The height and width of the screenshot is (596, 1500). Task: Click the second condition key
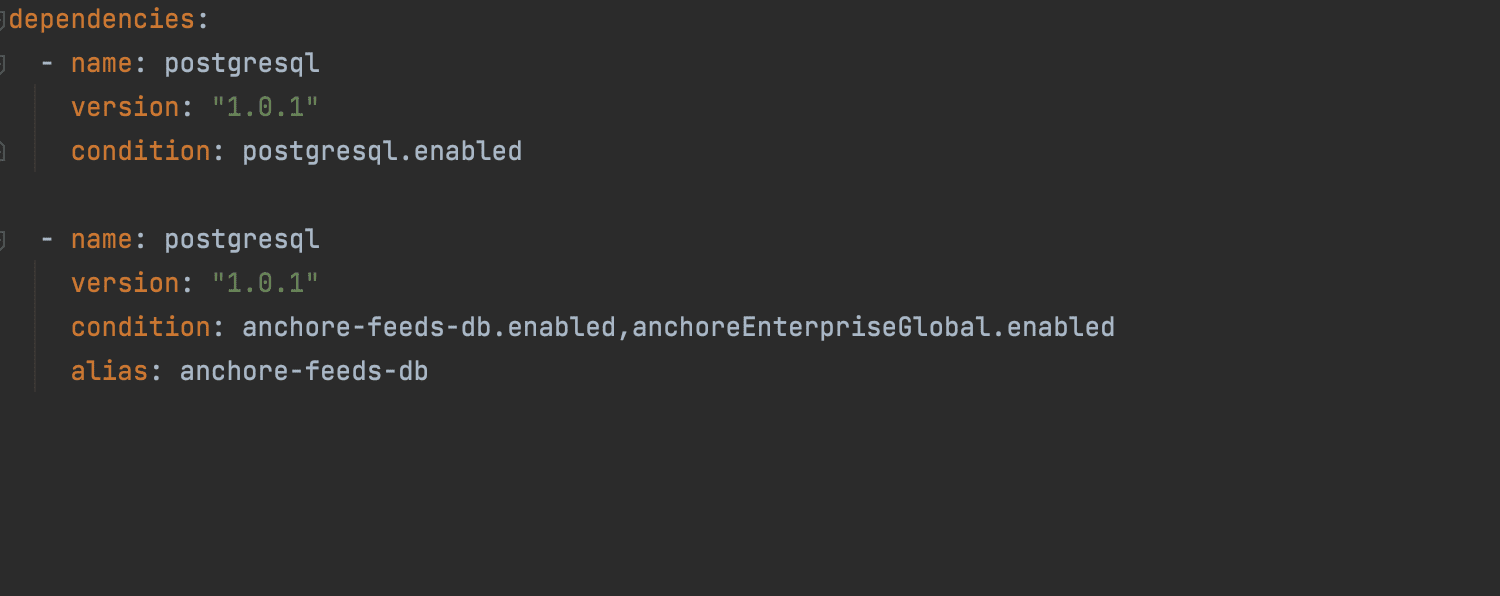[141, 327]
